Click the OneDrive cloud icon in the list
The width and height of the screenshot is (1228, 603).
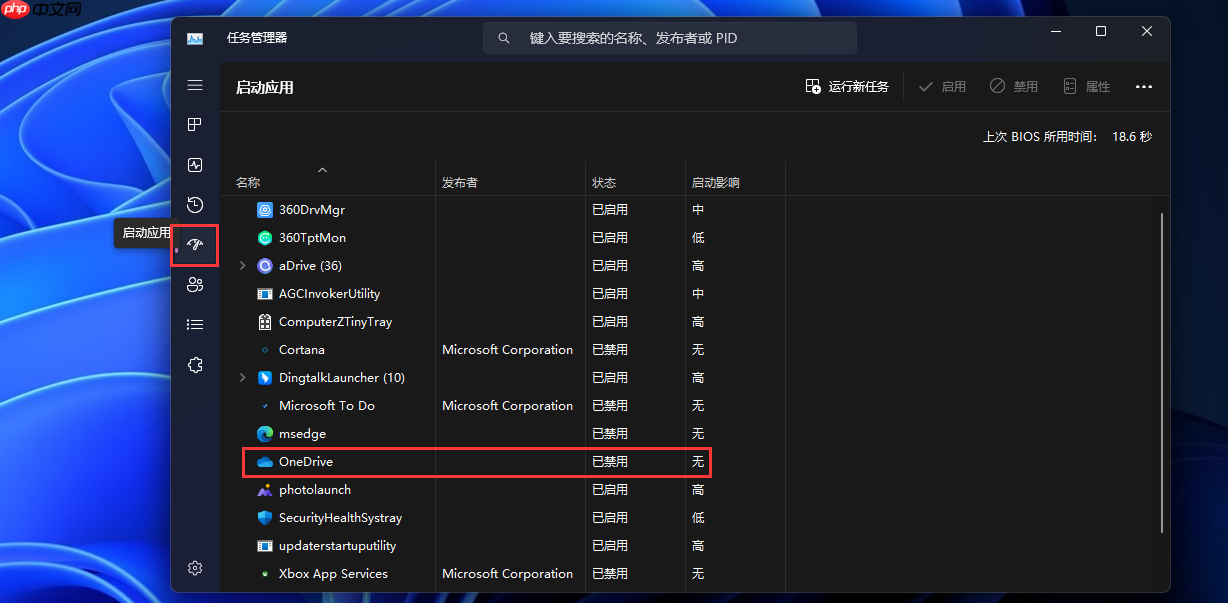[x=264, y=461]
